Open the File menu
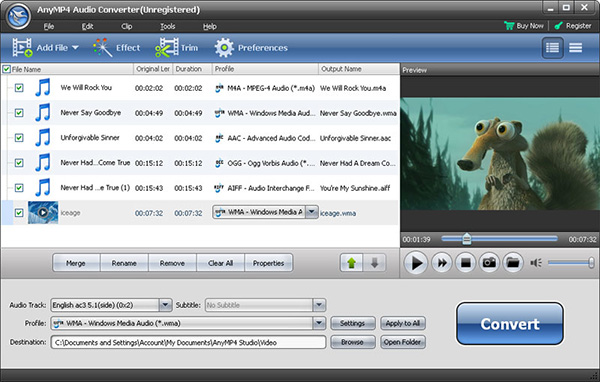 [49, 26]
